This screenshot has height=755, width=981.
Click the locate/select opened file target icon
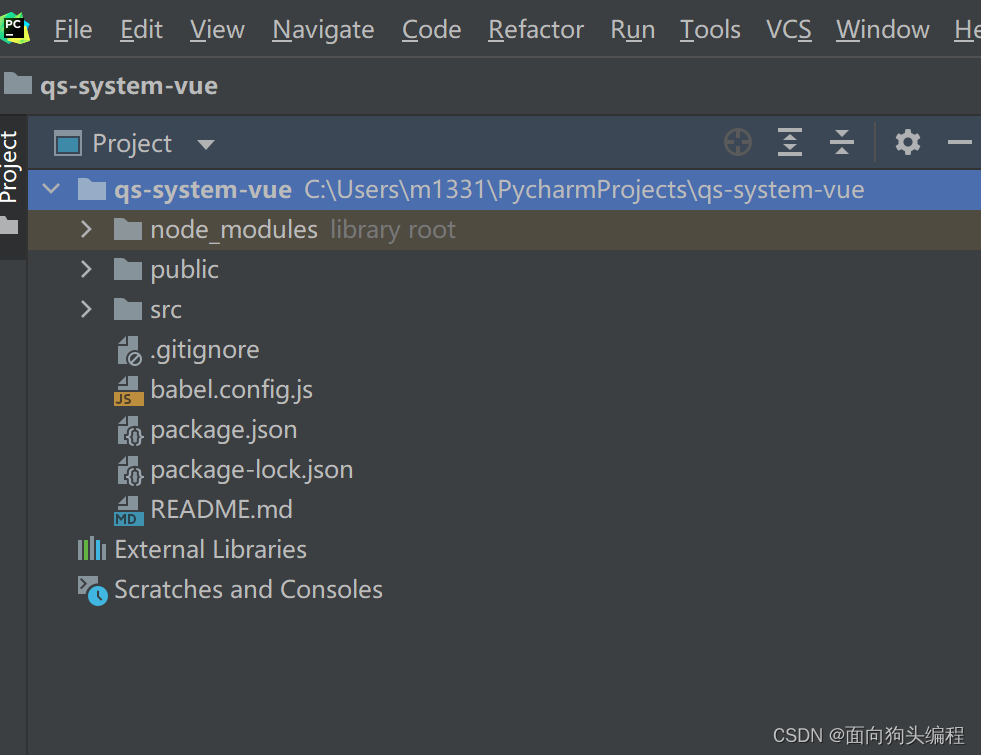coord(738,143)
